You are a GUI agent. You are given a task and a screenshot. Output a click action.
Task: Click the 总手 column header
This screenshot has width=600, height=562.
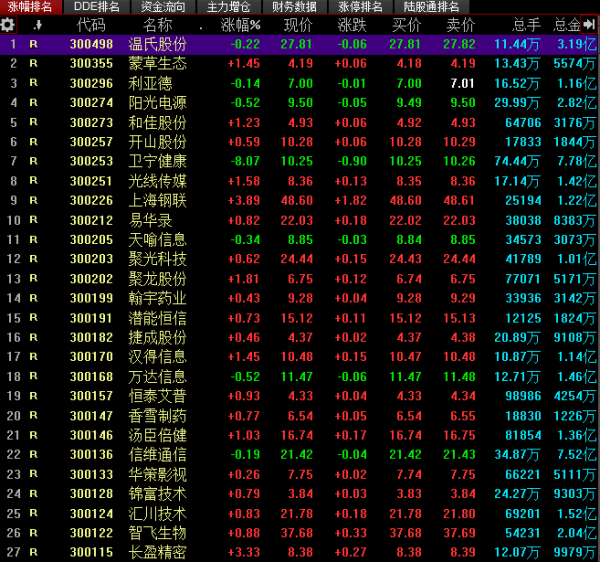pos(526,24)
